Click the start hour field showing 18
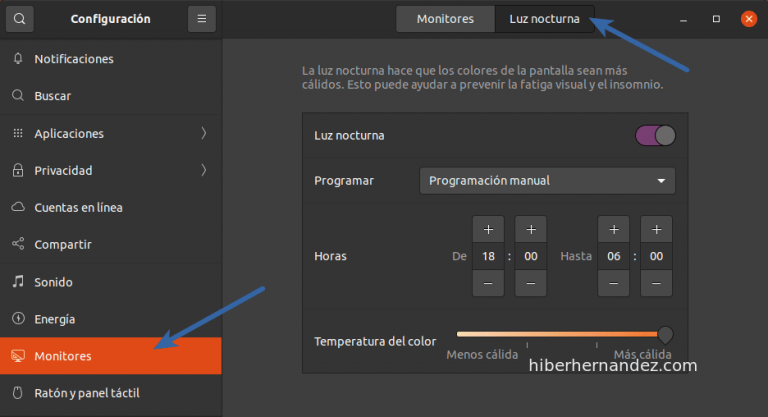Screen dimensions: 768x417 coord(487,256)
